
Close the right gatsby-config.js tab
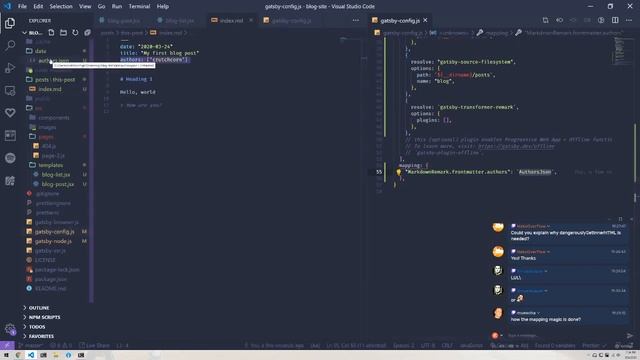[425, 20]
